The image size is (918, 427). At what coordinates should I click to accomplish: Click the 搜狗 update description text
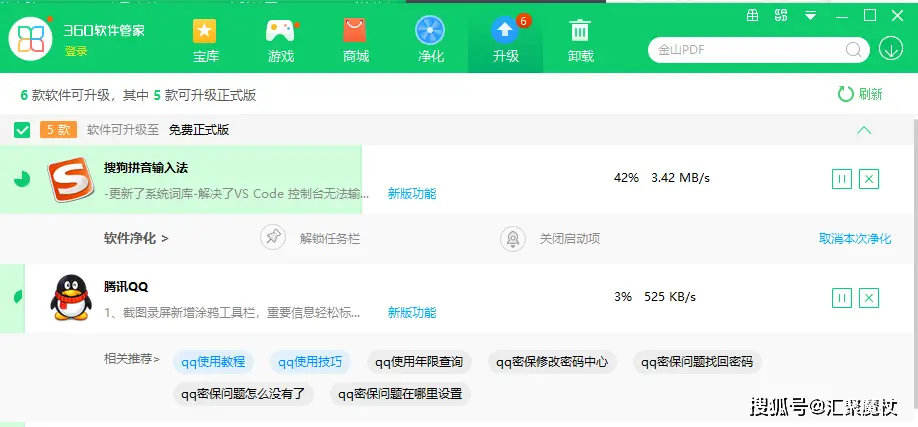click(x=237, y=193)
